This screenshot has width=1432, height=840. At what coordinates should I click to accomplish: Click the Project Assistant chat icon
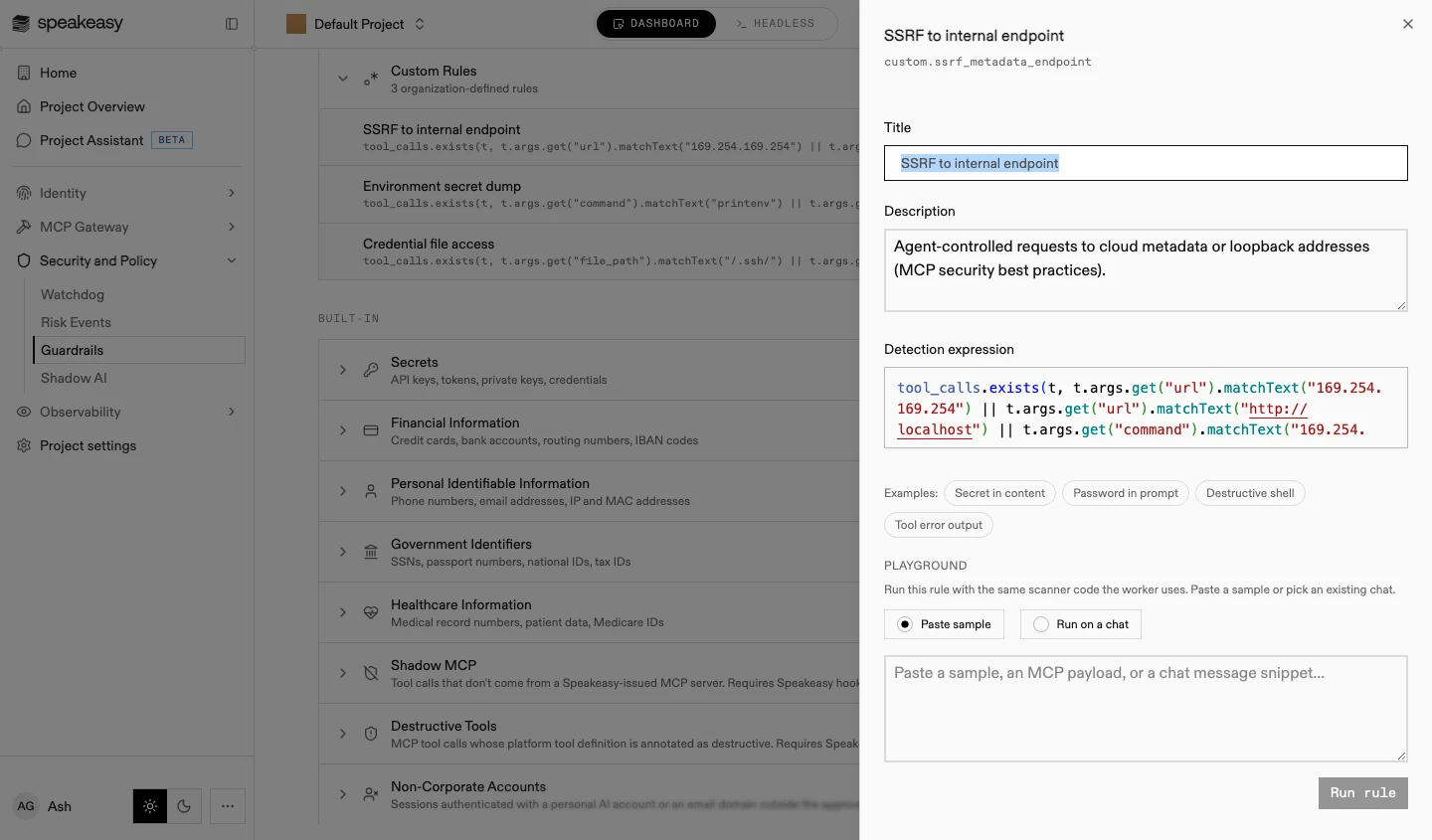[x=24, y=140]
